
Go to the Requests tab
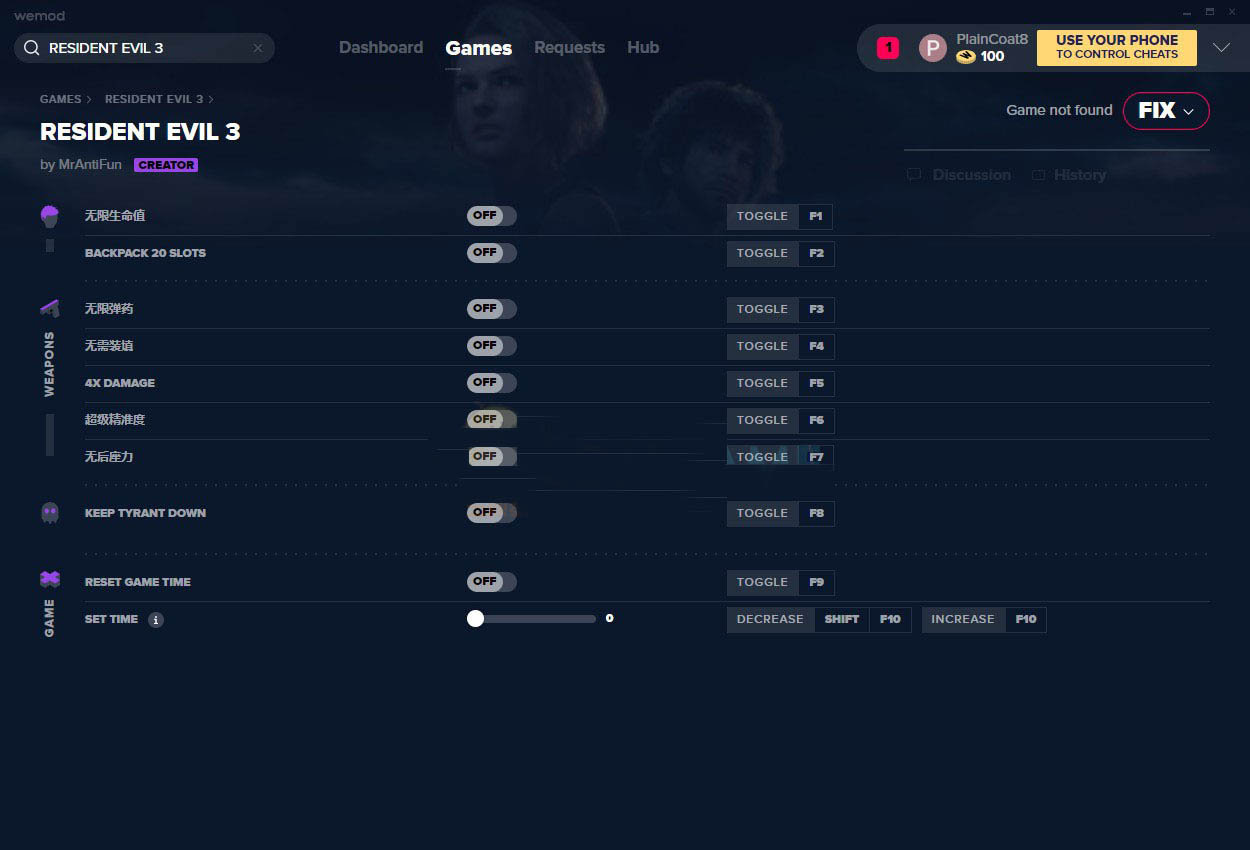click(x=569, y=48)
